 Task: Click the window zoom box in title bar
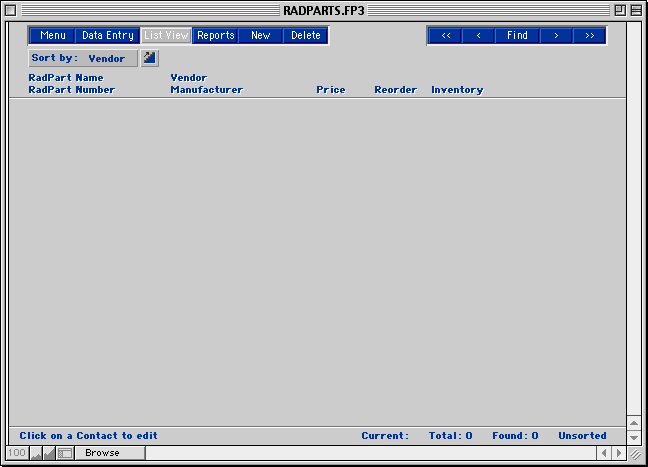click(620, 10)
